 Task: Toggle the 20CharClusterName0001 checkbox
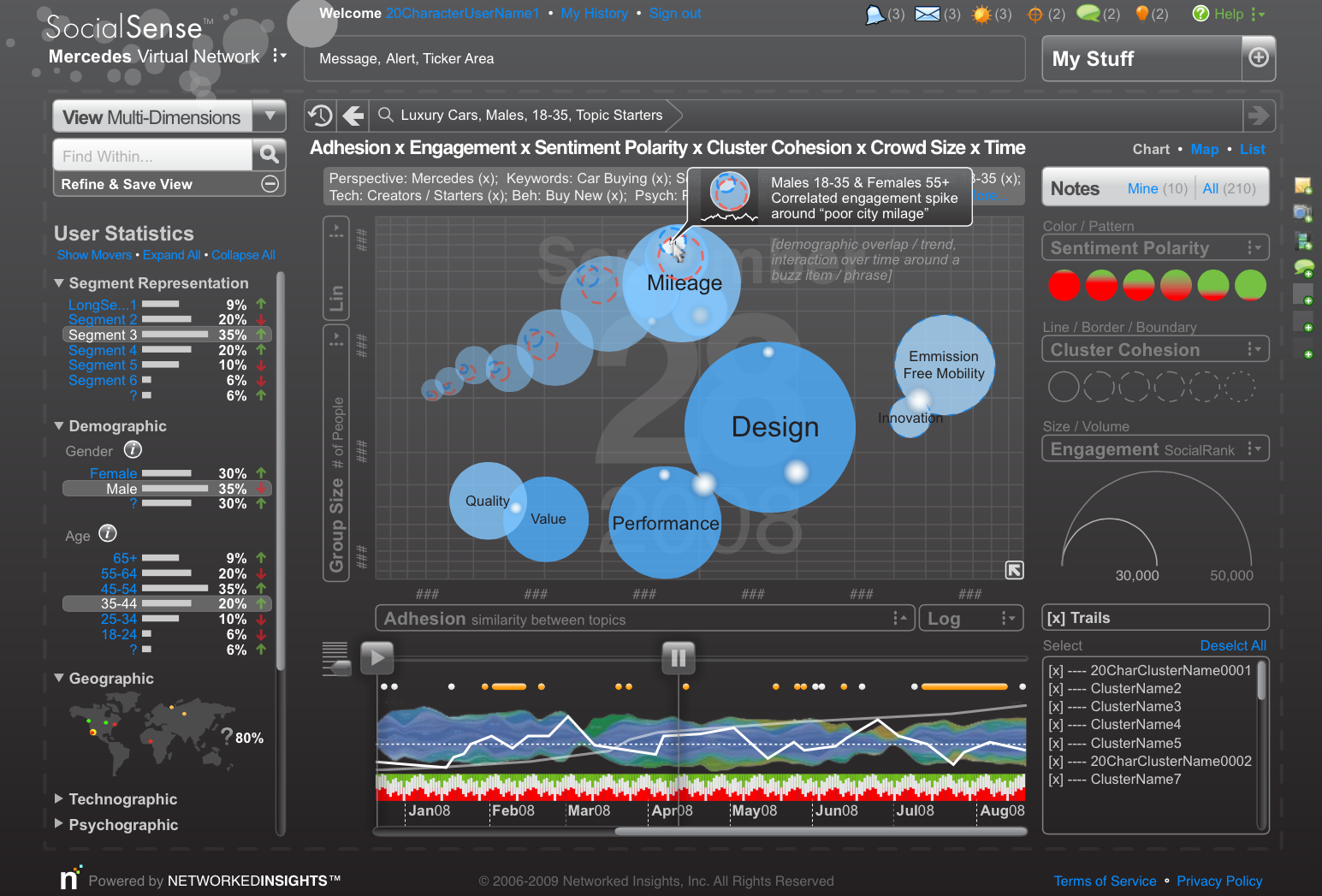(1056, 671)
